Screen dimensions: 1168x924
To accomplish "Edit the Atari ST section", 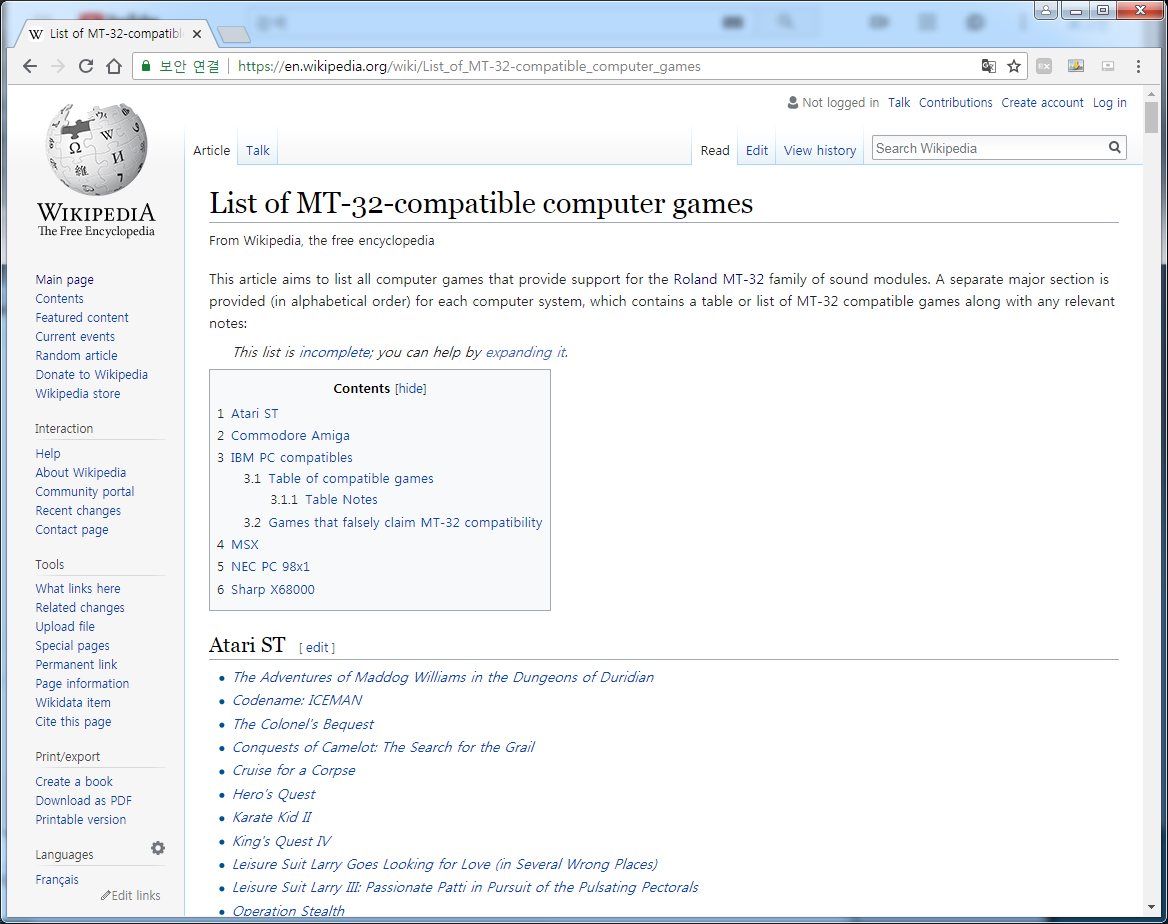I will [317, 648].
